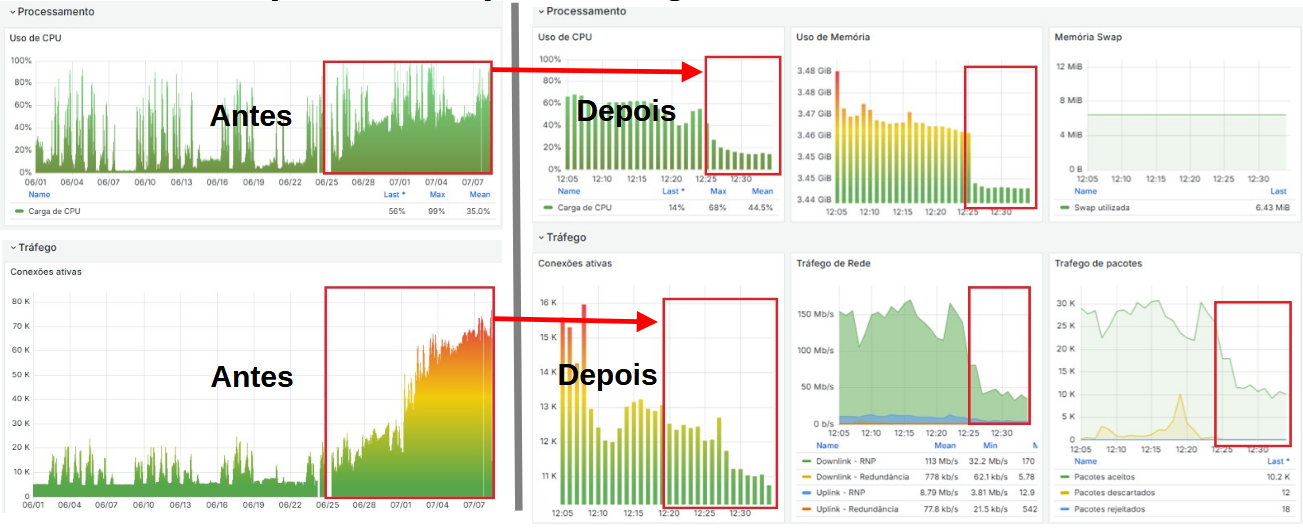Screen dimensions: 1303x529
Task: Sort by Max in left Uso de CPU legend
Action: (438, 195)
